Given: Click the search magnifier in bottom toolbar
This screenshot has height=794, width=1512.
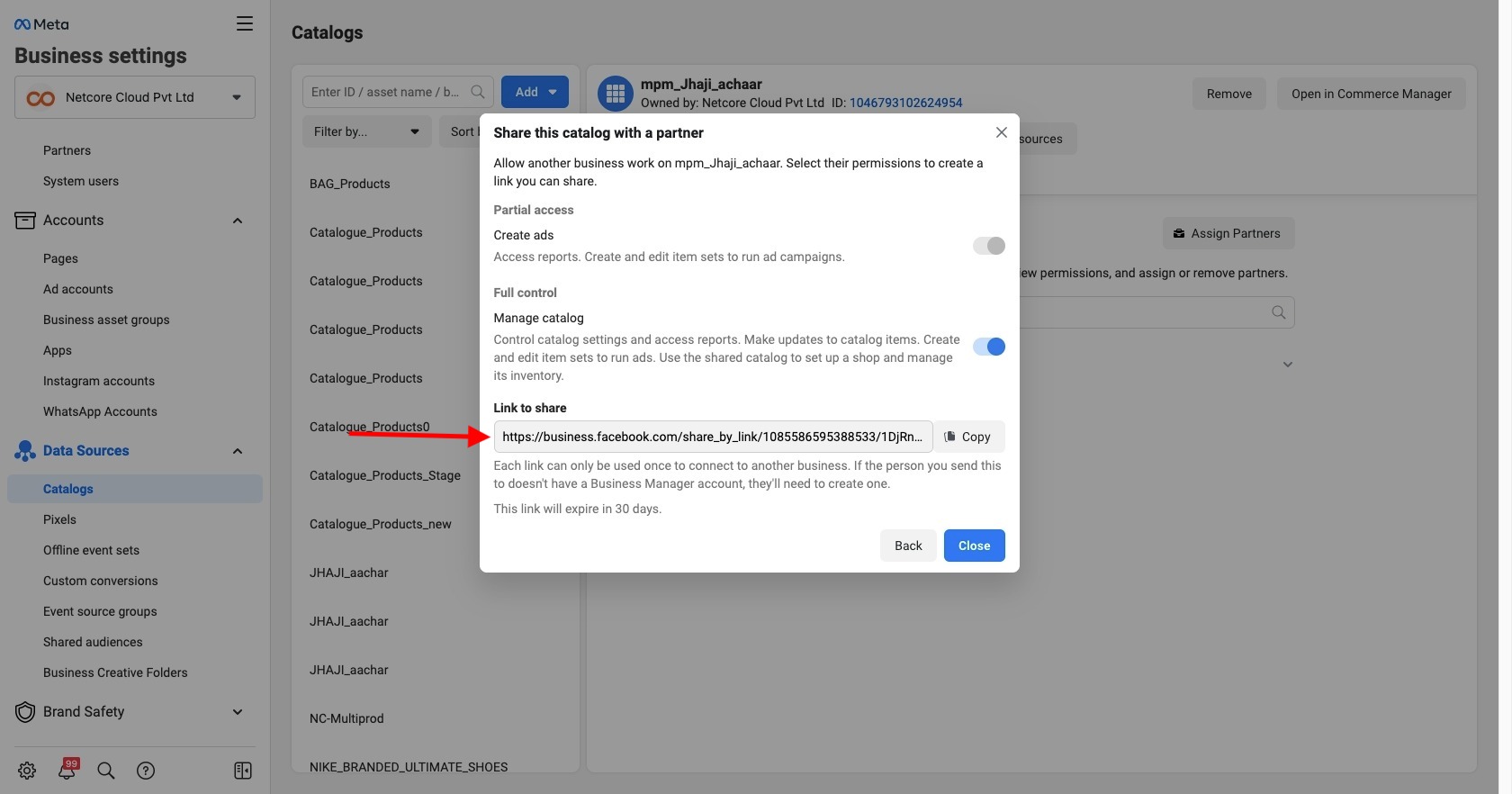Looking at the screenshot, I should click(x=106, y=771).
